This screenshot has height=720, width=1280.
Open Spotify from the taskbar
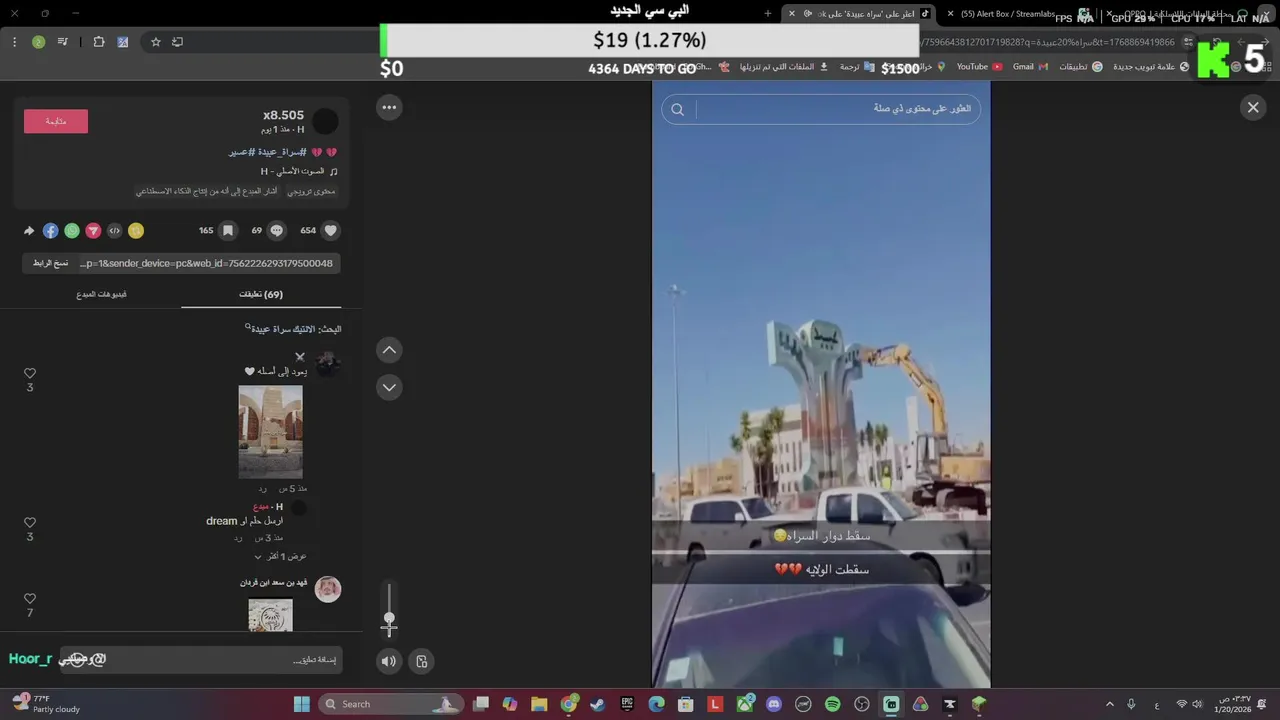coord(832,704)
